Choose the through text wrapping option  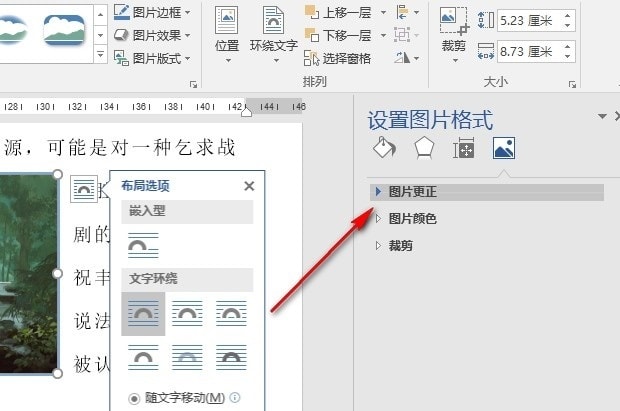tap(231, 314)
